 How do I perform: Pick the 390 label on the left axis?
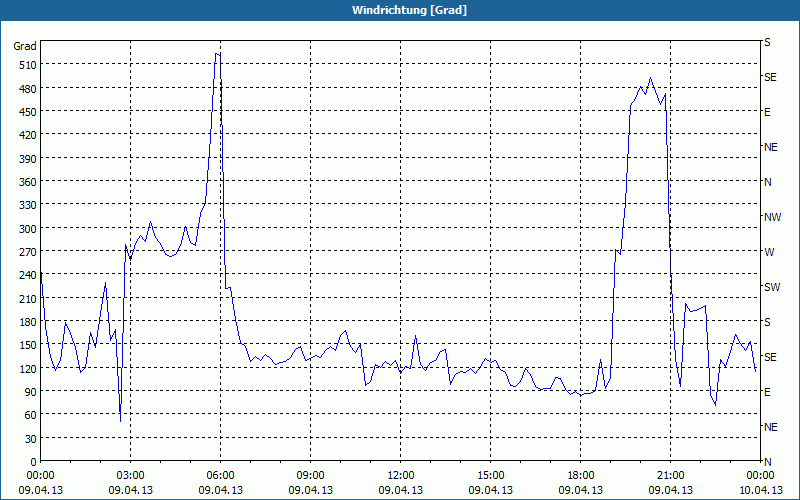pyautogui.click(x=28, y=159)
